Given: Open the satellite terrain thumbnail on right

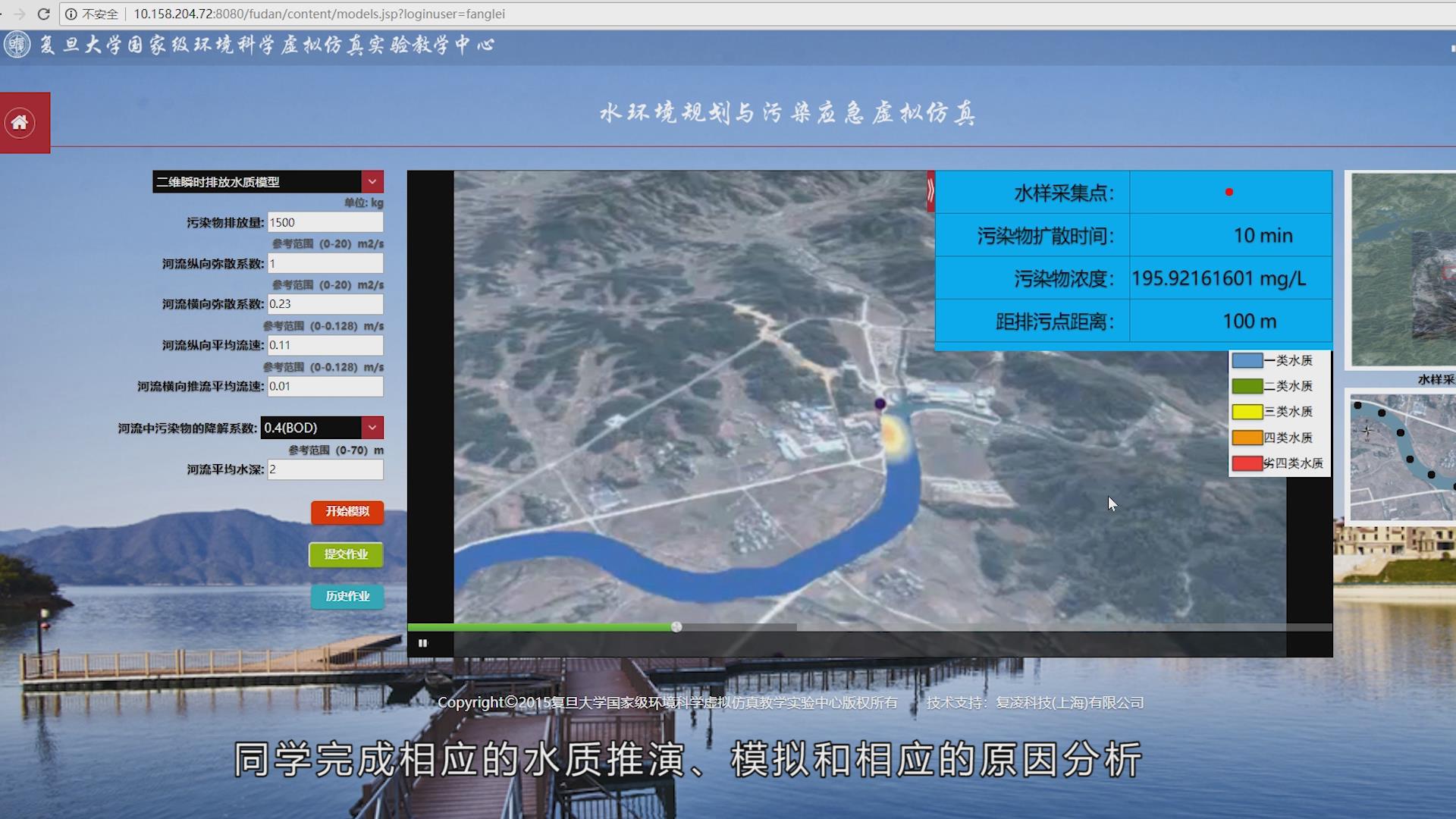Looking at the screenshot, I should [1403, 269].
